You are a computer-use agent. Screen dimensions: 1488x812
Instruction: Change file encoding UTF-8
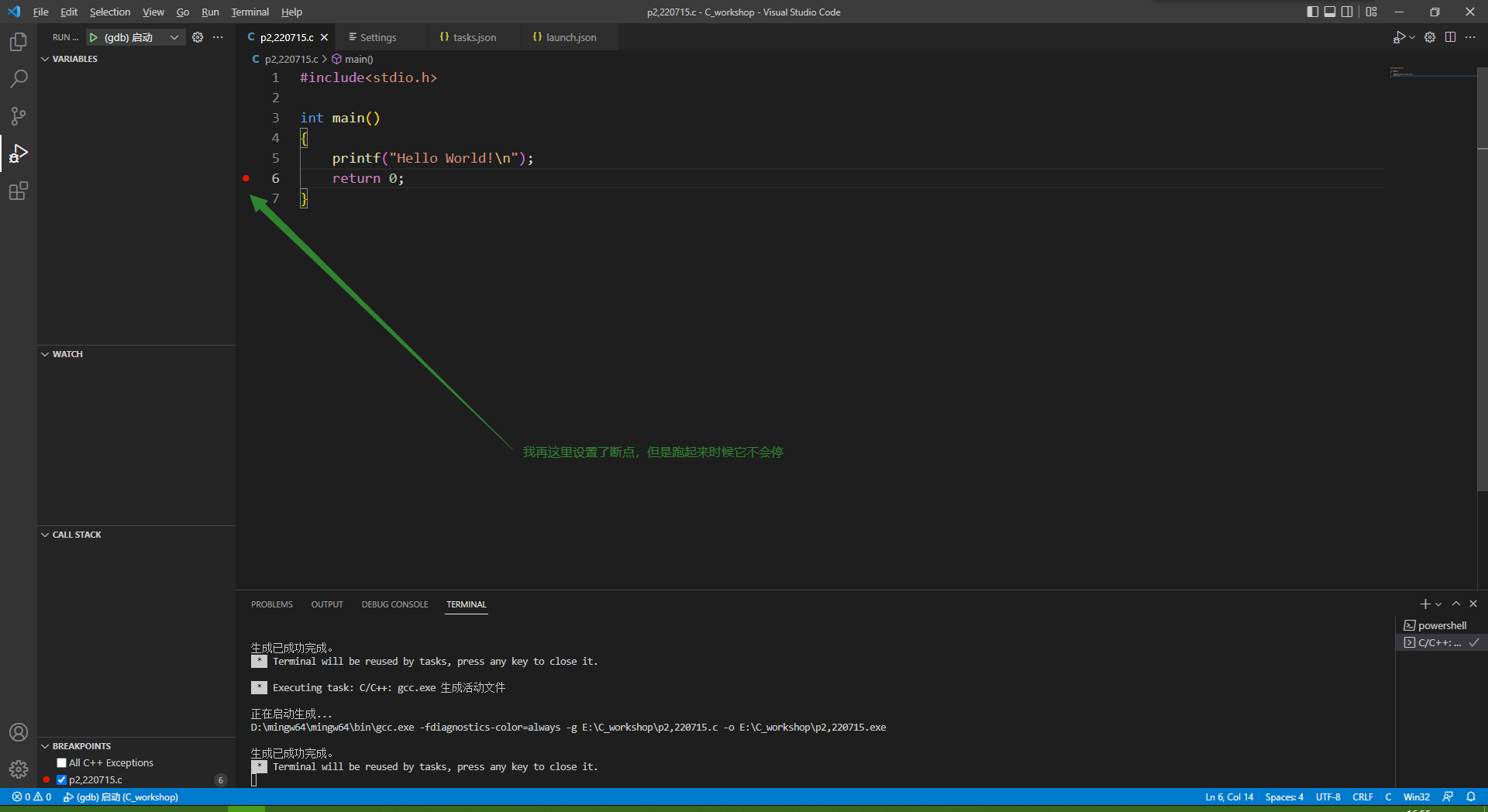[1328, 797]
